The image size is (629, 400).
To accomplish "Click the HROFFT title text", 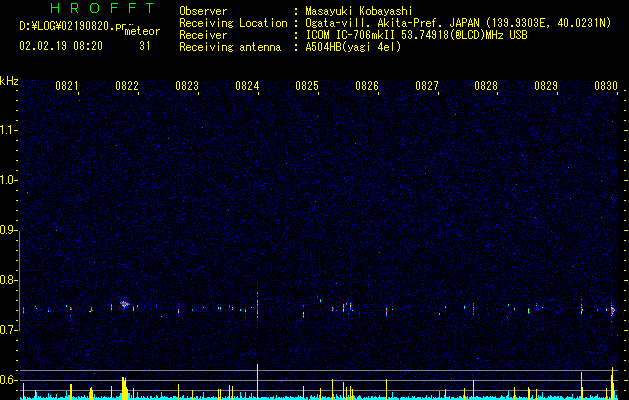I will point(103,8).
